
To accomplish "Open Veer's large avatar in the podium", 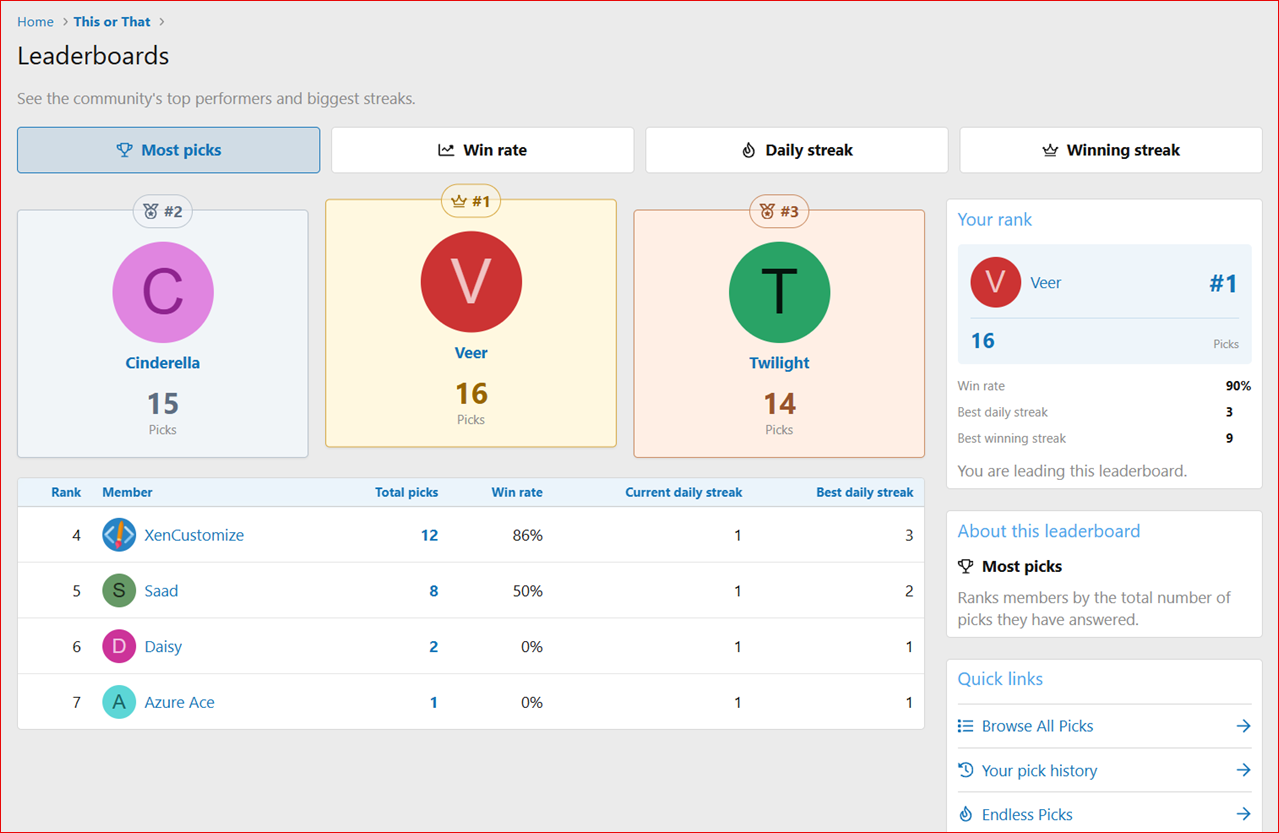I will tap(471, 282).
